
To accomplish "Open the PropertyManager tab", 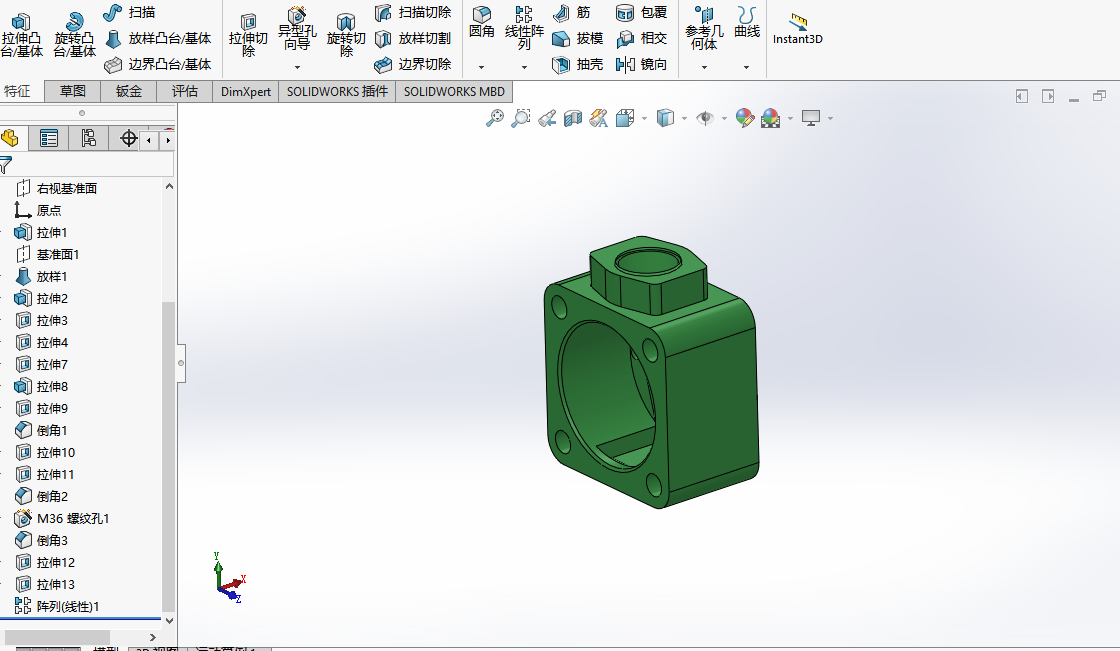I will (x=49, y=138).
